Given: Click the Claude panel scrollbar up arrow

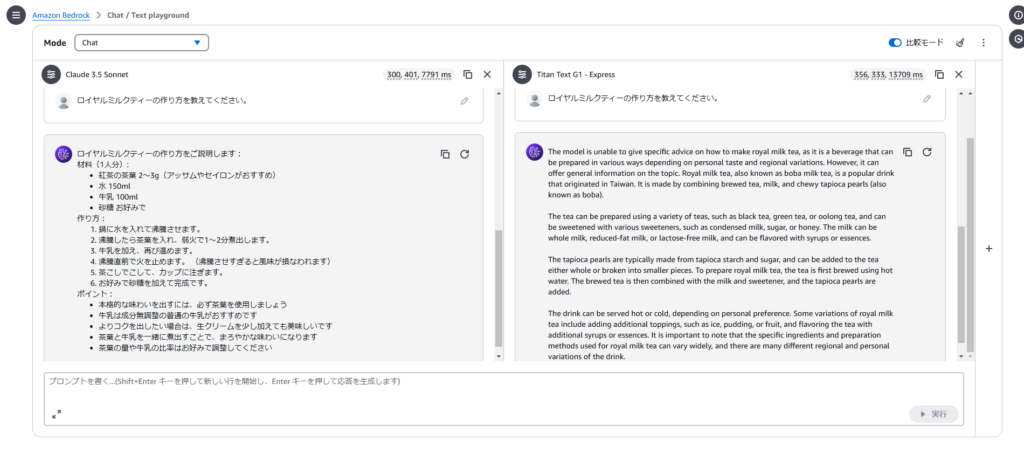Looking at the screenshot, I should [499, 95].
